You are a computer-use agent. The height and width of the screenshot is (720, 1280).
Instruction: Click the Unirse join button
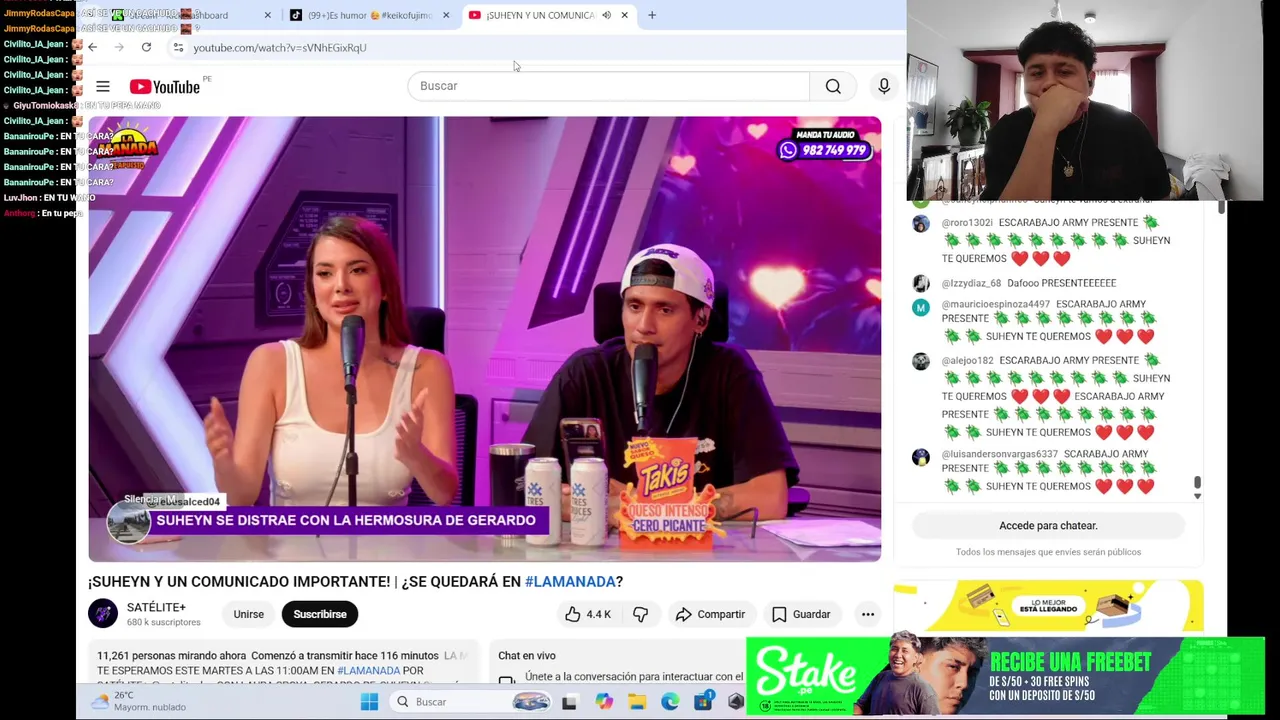(x=249, y=614)
